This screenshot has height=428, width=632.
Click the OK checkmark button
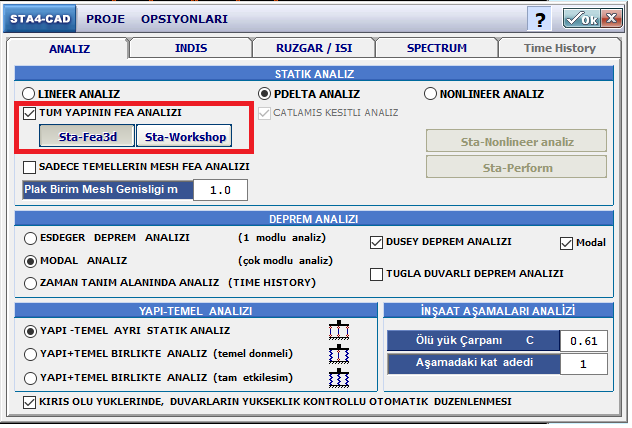tap(581, 18)
